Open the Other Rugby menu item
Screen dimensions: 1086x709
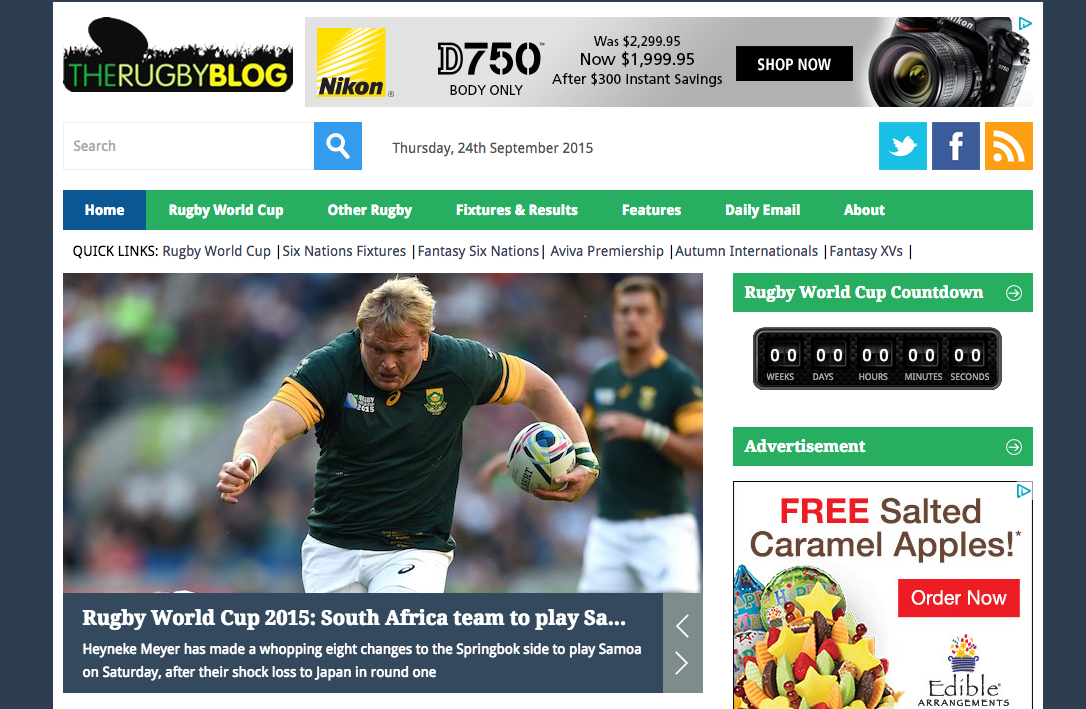point(370,210)
